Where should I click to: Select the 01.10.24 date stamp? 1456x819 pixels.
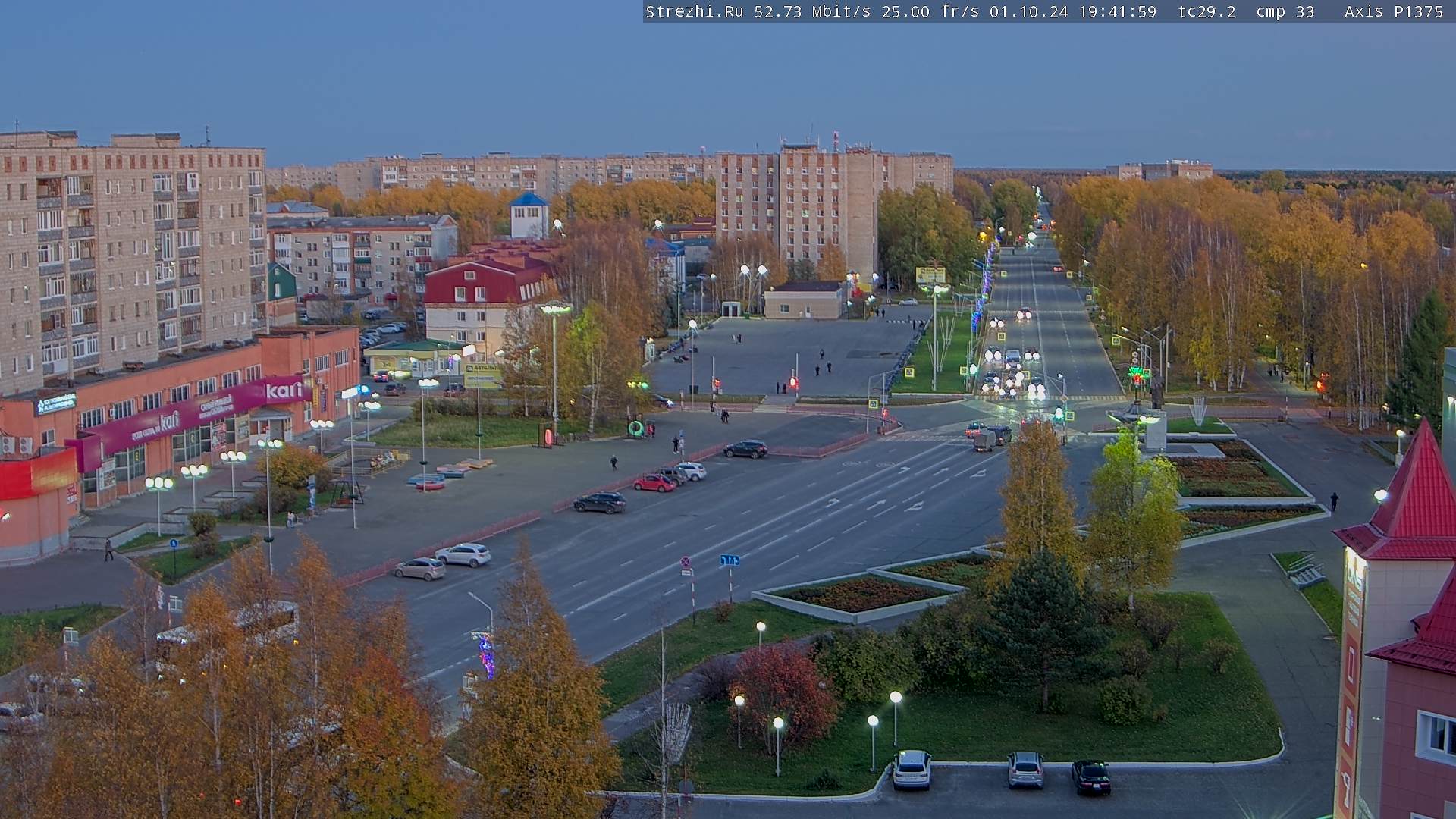click(1029, 11)
